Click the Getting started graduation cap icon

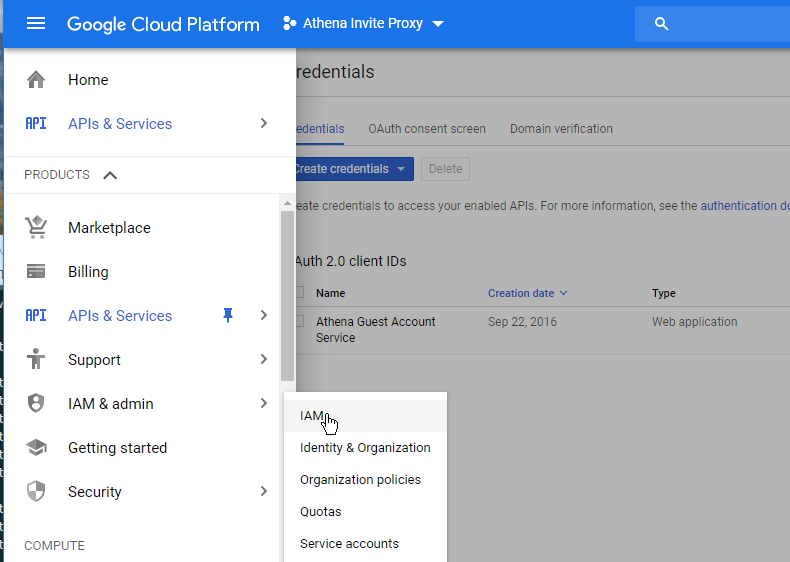pos(36,448)
